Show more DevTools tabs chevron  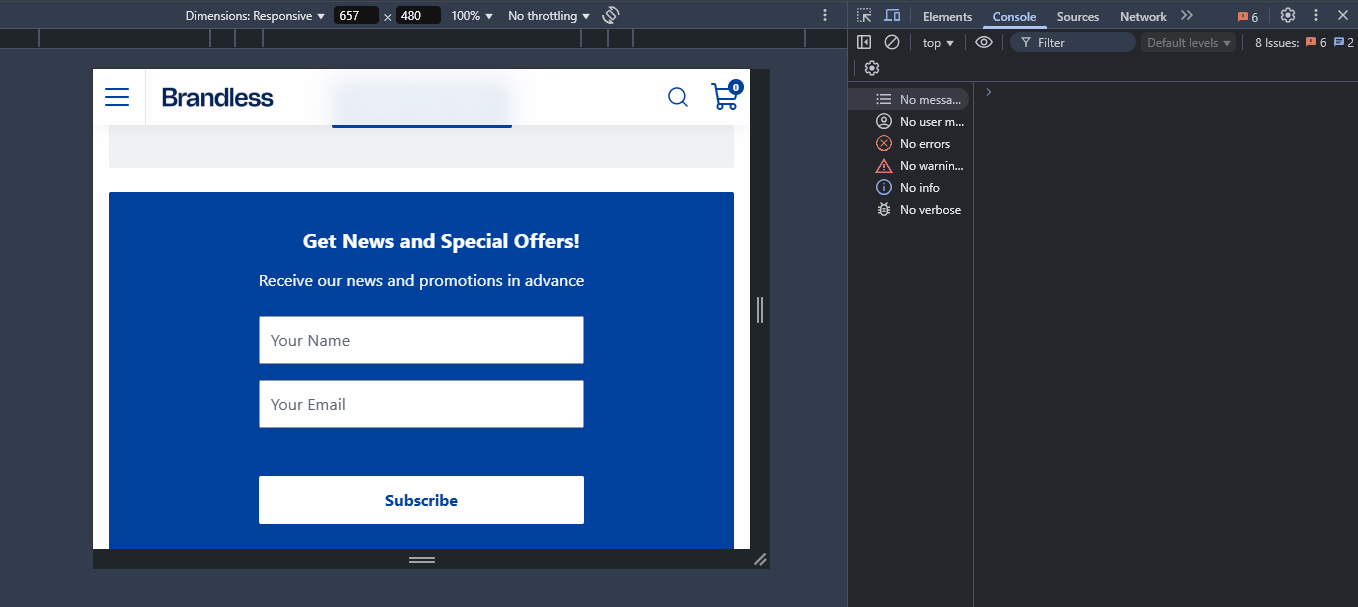click(1187, 15)
